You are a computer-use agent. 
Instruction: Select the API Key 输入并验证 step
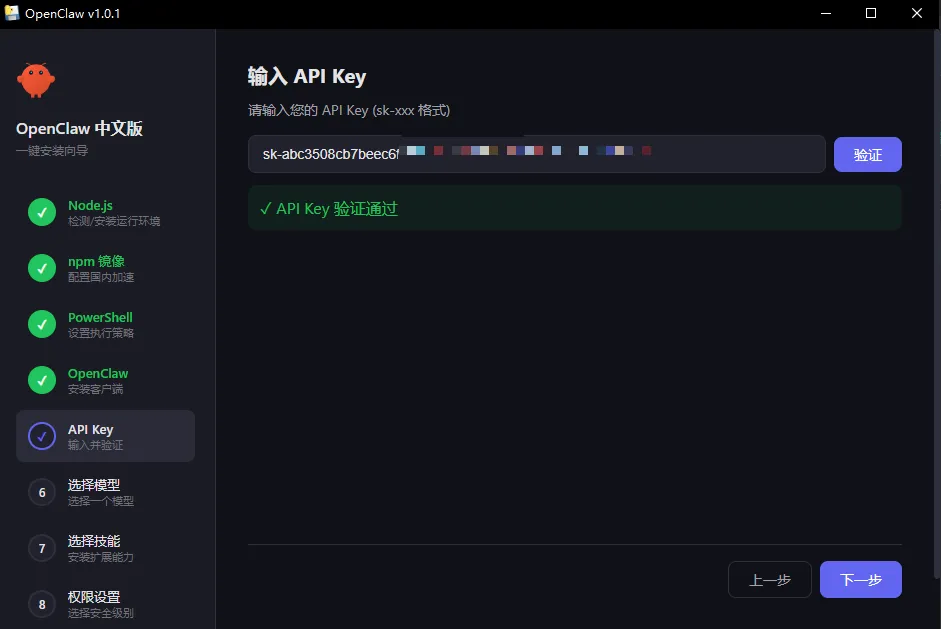[x=106, y=436]
